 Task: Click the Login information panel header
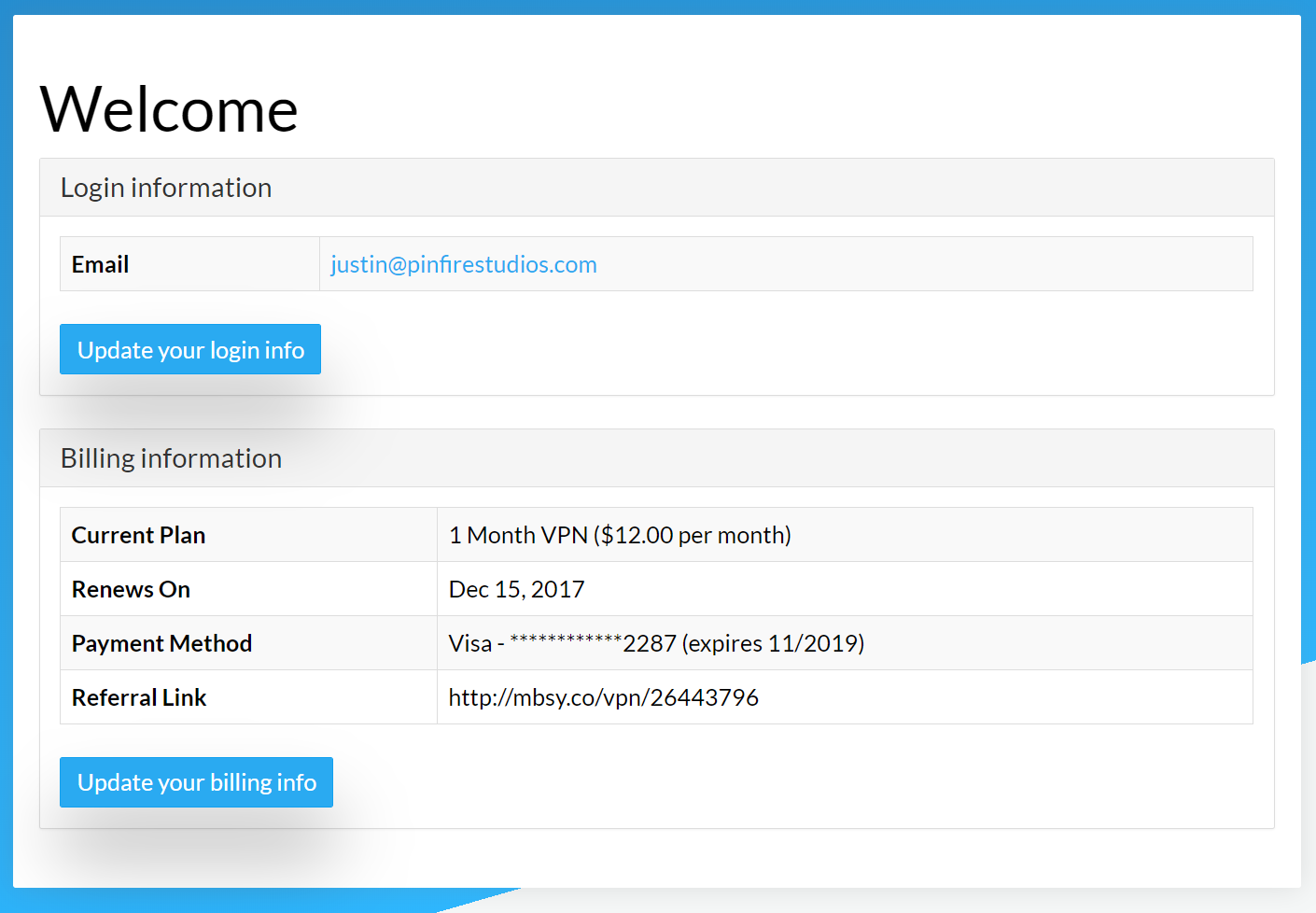[x=166, y=189]
